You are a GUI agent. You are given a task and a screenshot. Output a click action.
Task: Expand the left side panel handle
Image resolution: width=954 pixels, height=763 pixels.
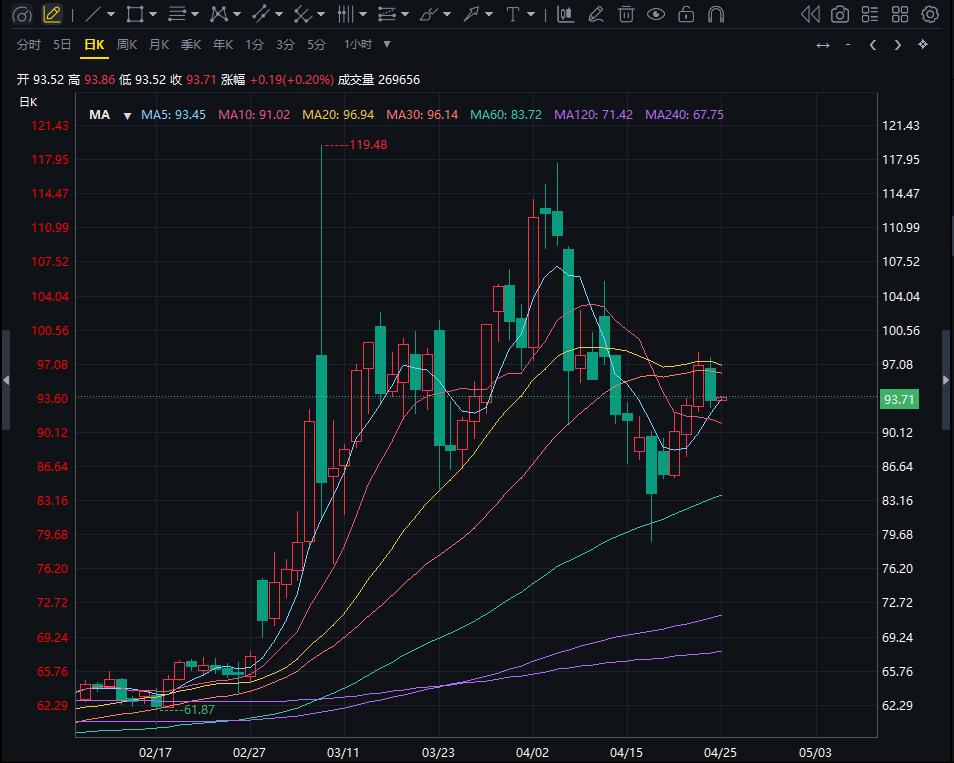click(x=5, y=380)
